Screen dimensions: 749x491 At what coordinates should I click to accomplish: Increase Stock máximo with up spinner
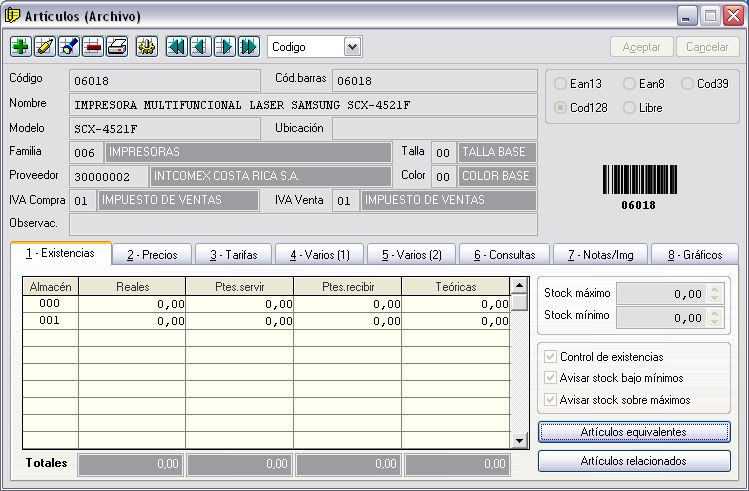[714, 289]
